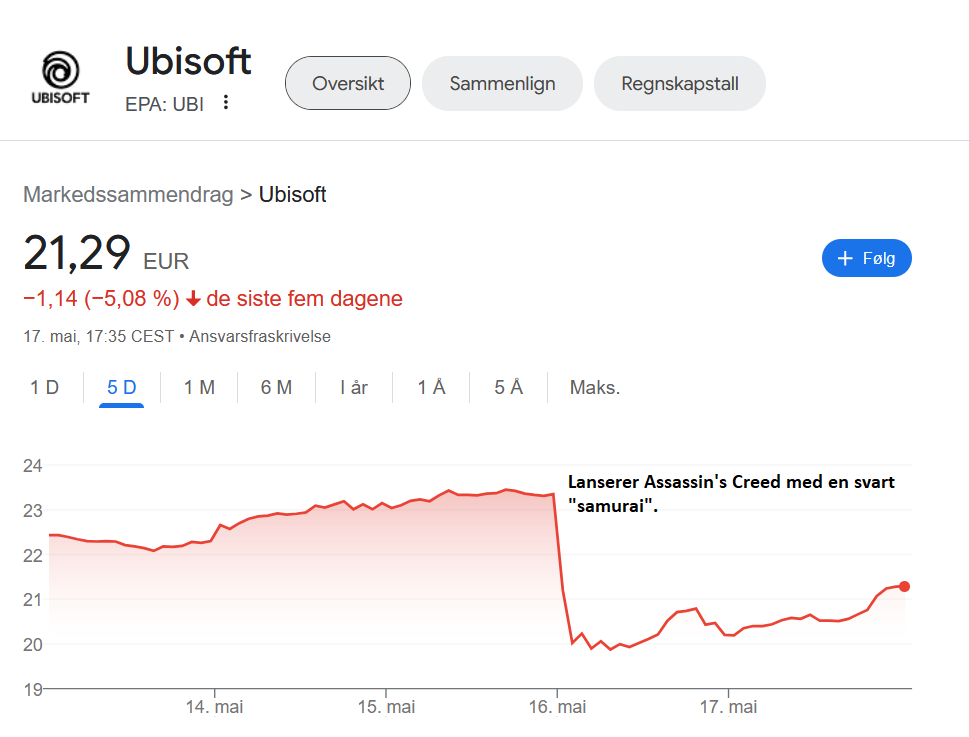The height and width of the screenshot is (737, 969).
Task: Follow Ubisoft with the Følg button
Action: tap(866, 258)
